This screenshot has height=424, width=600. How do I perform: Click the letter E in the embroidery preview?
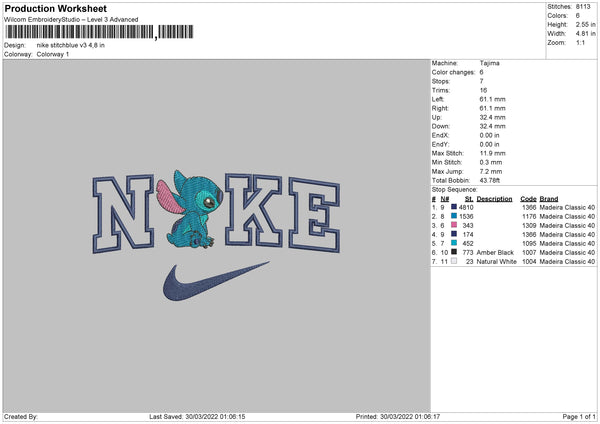click(x=314, y=215)
